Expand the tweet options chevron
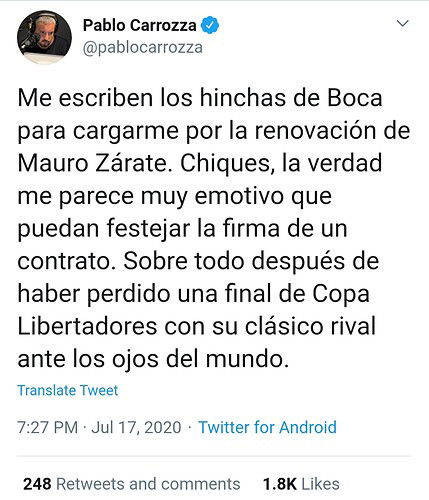Screen dimensions: 429x500 coord(403,23)
